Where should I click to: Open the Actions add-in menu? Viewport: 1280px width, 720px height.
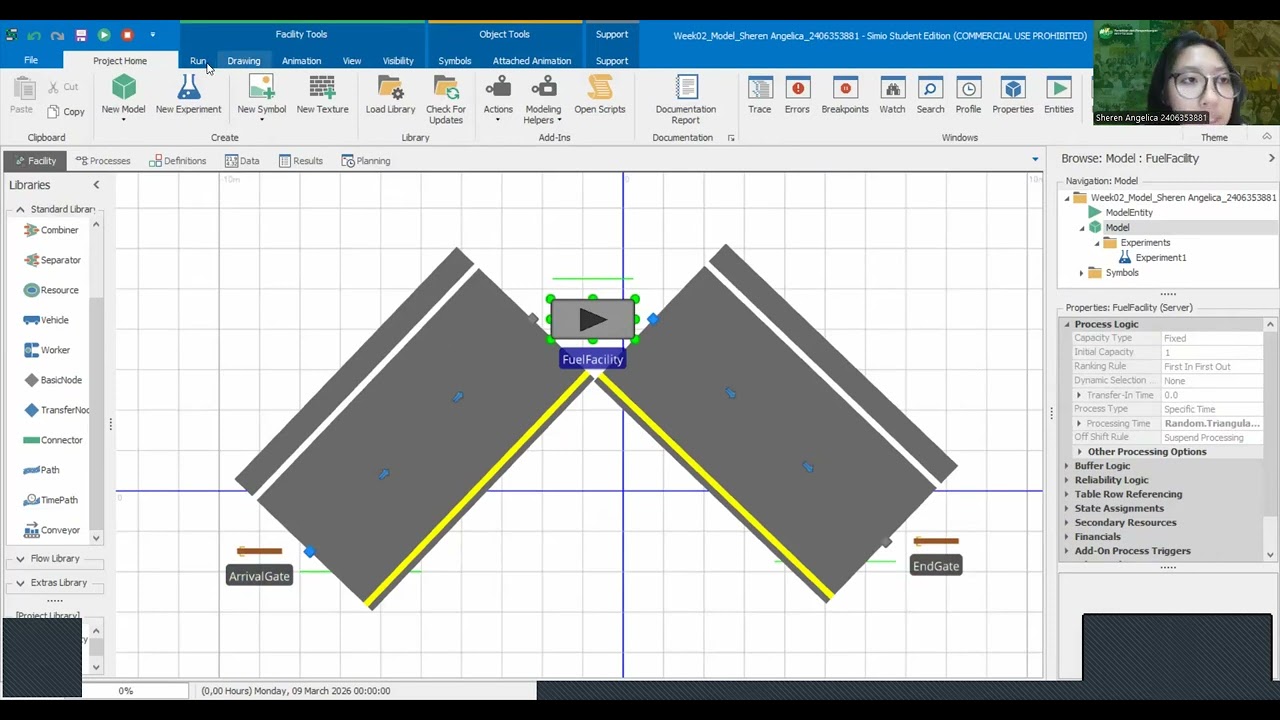498,97
